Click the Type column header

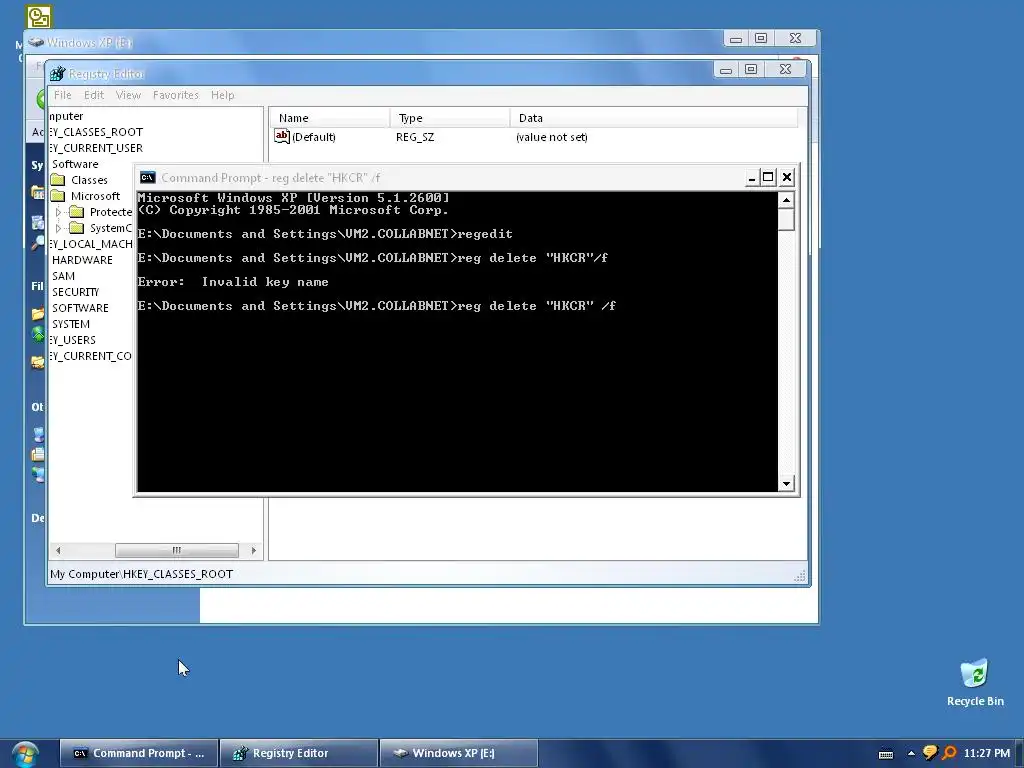[450, 118]
